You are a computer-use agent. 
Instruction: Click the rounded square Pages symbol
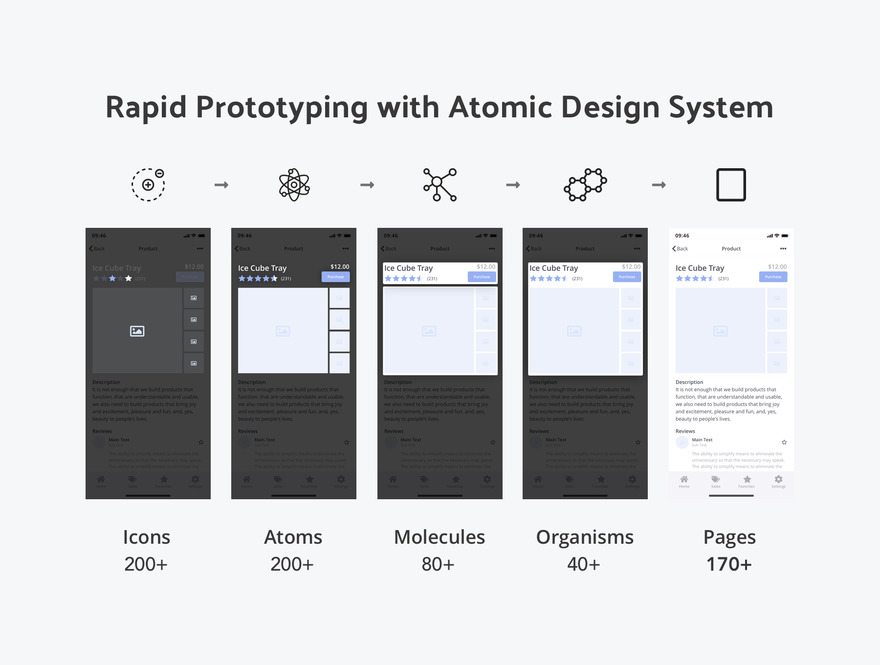click(x=731, y=184)
